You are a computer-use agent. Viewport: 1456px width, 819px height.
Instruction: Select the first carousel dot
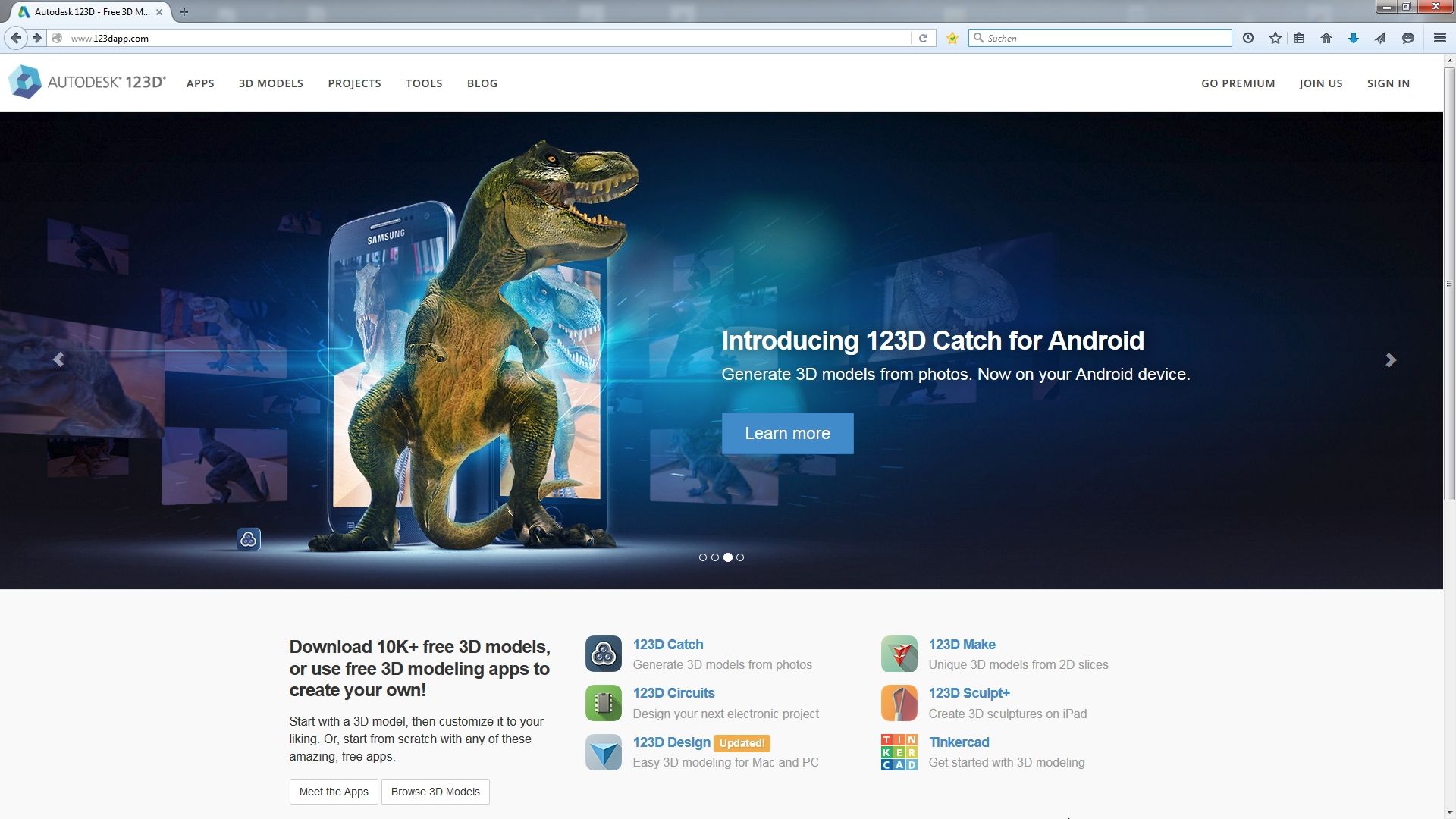pyautogui.click(x=703, y=557)
